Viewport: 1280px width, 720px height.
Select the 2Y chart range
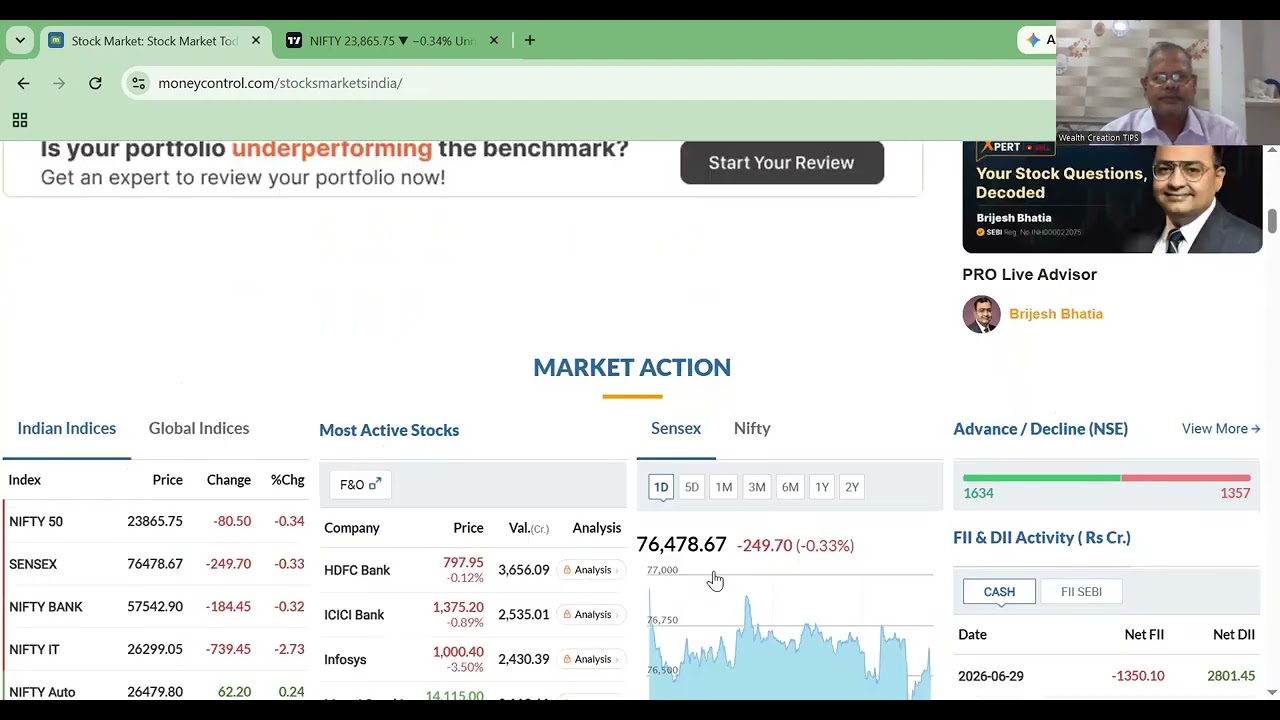(852, 487)
